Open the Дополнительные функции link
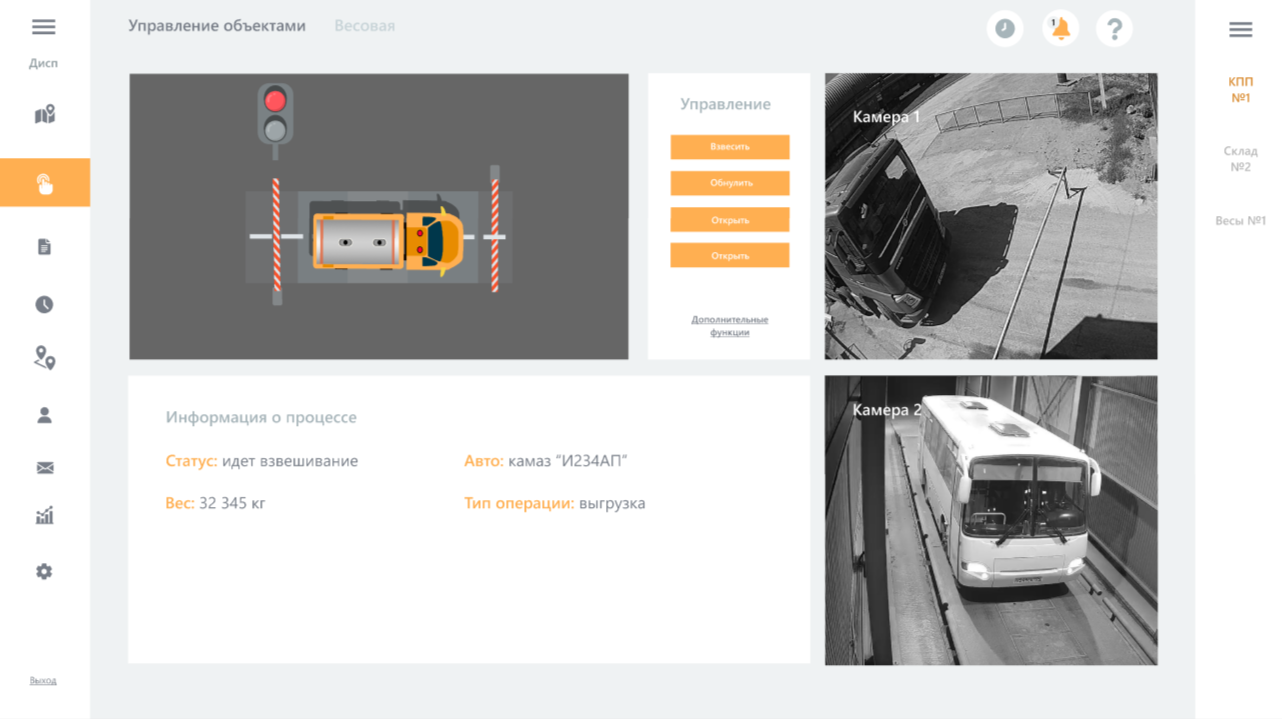Screen dimensions: 1282x719 pyautogui.click(x=729, y=326)
